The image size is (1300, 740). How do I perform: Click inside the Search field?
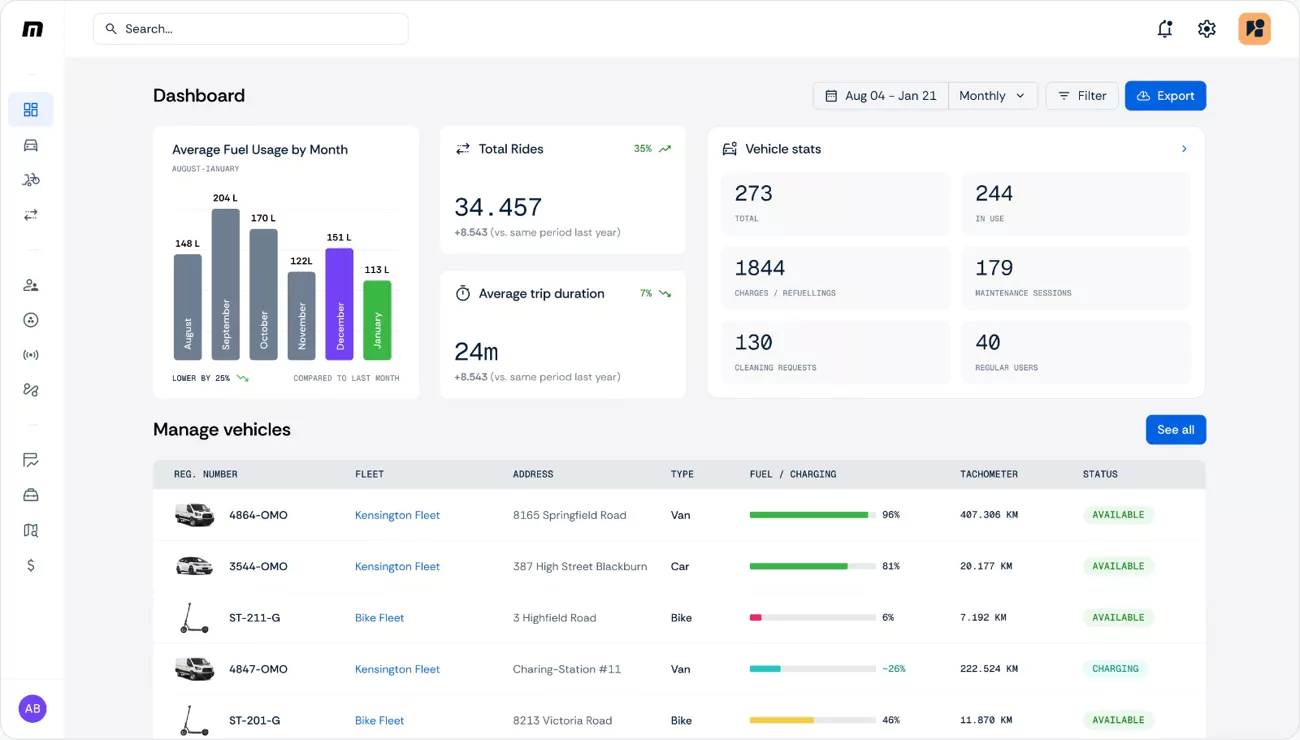[250, 28]
